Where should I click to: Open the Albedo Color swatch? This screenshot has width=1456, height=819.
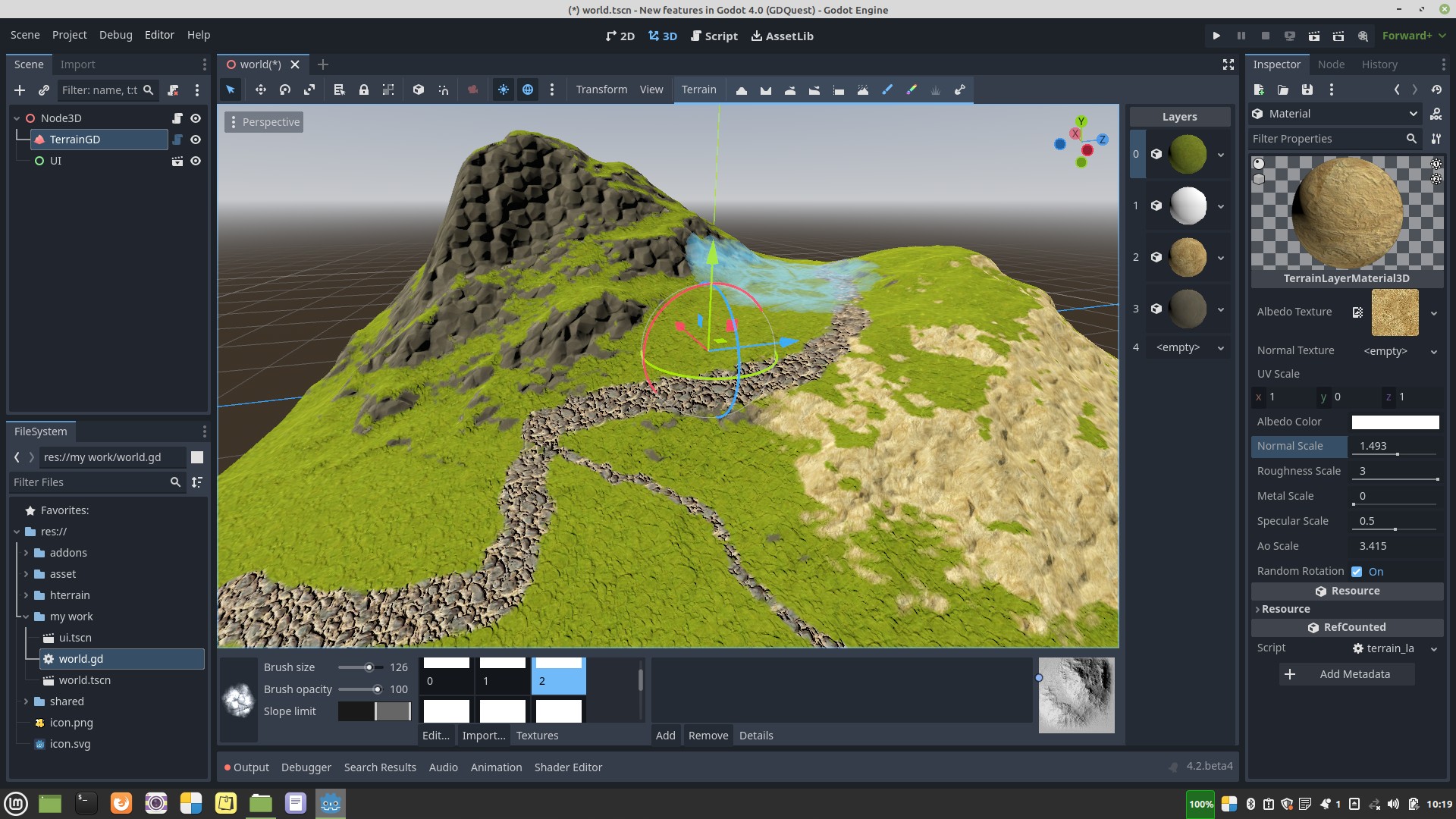1395,422
